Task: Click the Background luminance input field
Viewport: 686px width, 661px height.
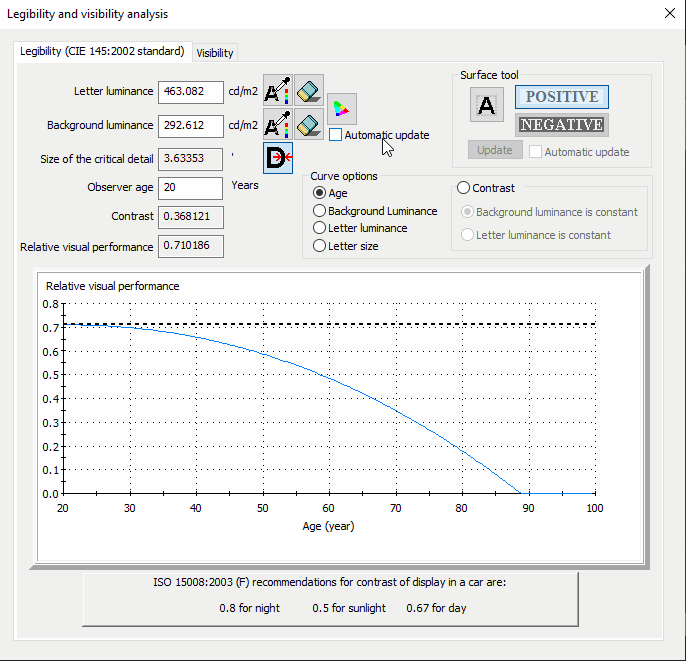Action: [x=191, y=126]
